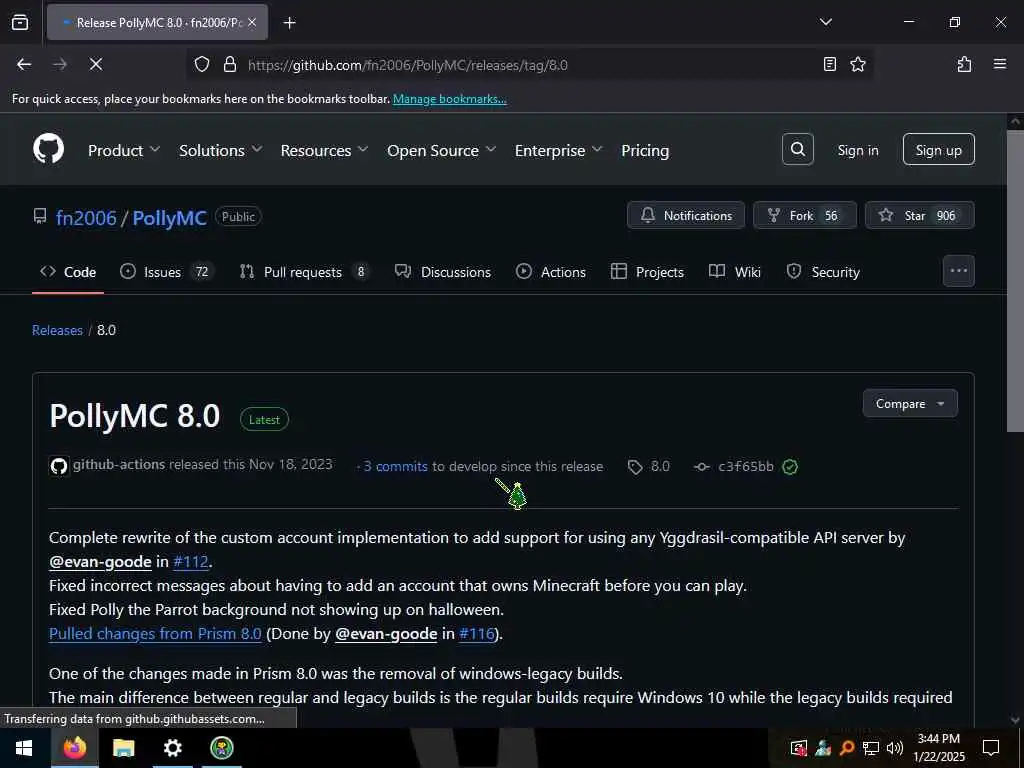Click the github-actions avatar icon
Viewport: 1024px width, 768px height.
pyautogui.click(x=59, y=466)
